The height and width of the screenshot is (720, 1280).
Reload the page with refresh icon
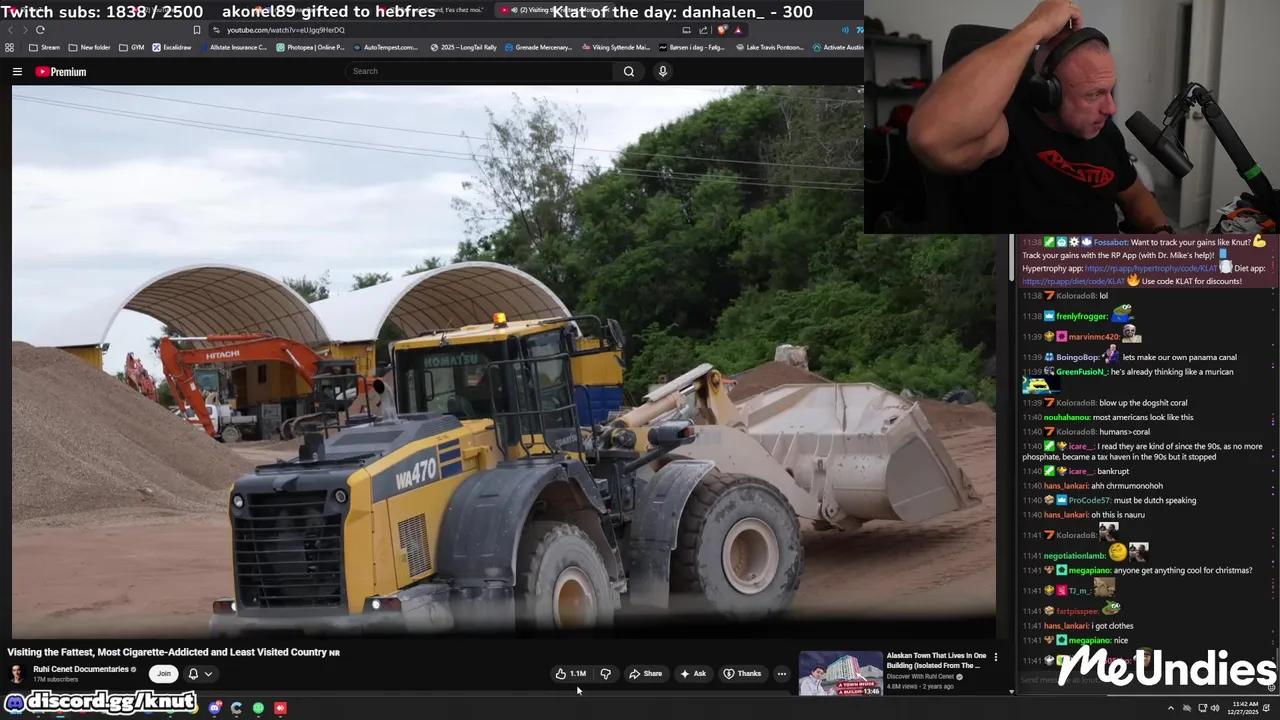pyautogui.click(x=40, y=30)
